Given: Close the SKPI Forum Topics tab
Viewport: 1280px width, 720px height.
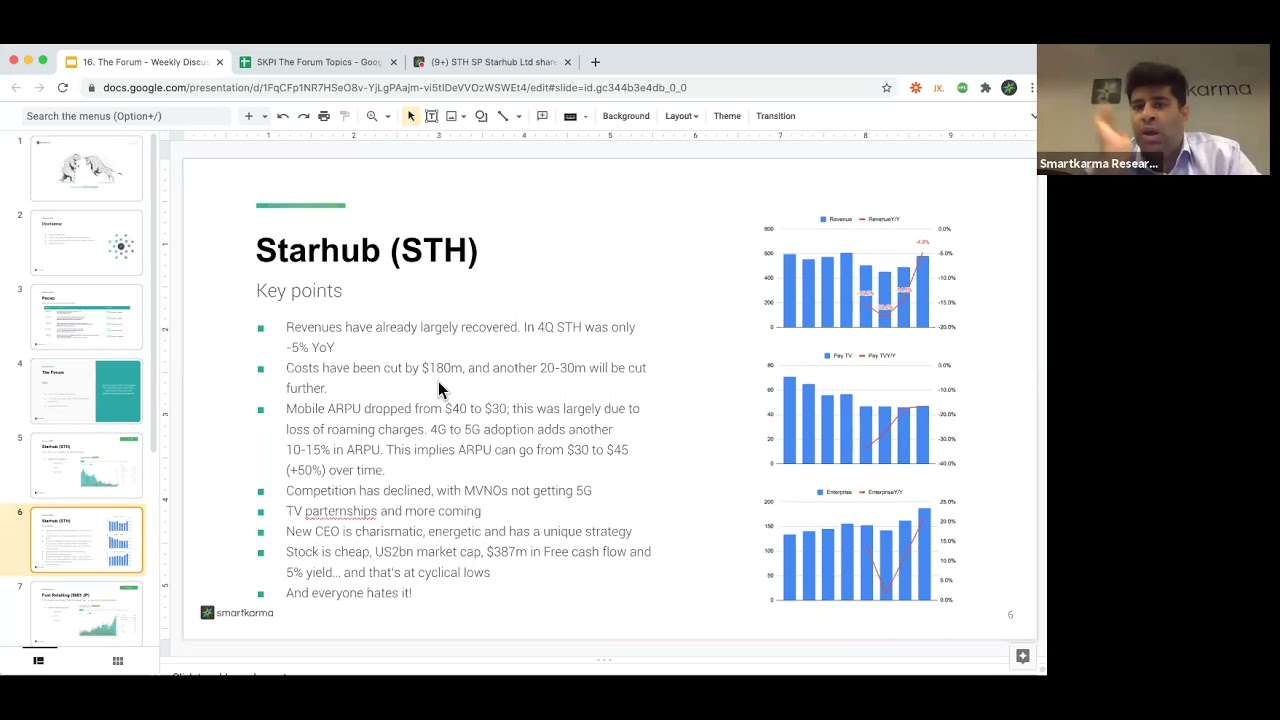Looking at the screenshot, I should (393, 62).
